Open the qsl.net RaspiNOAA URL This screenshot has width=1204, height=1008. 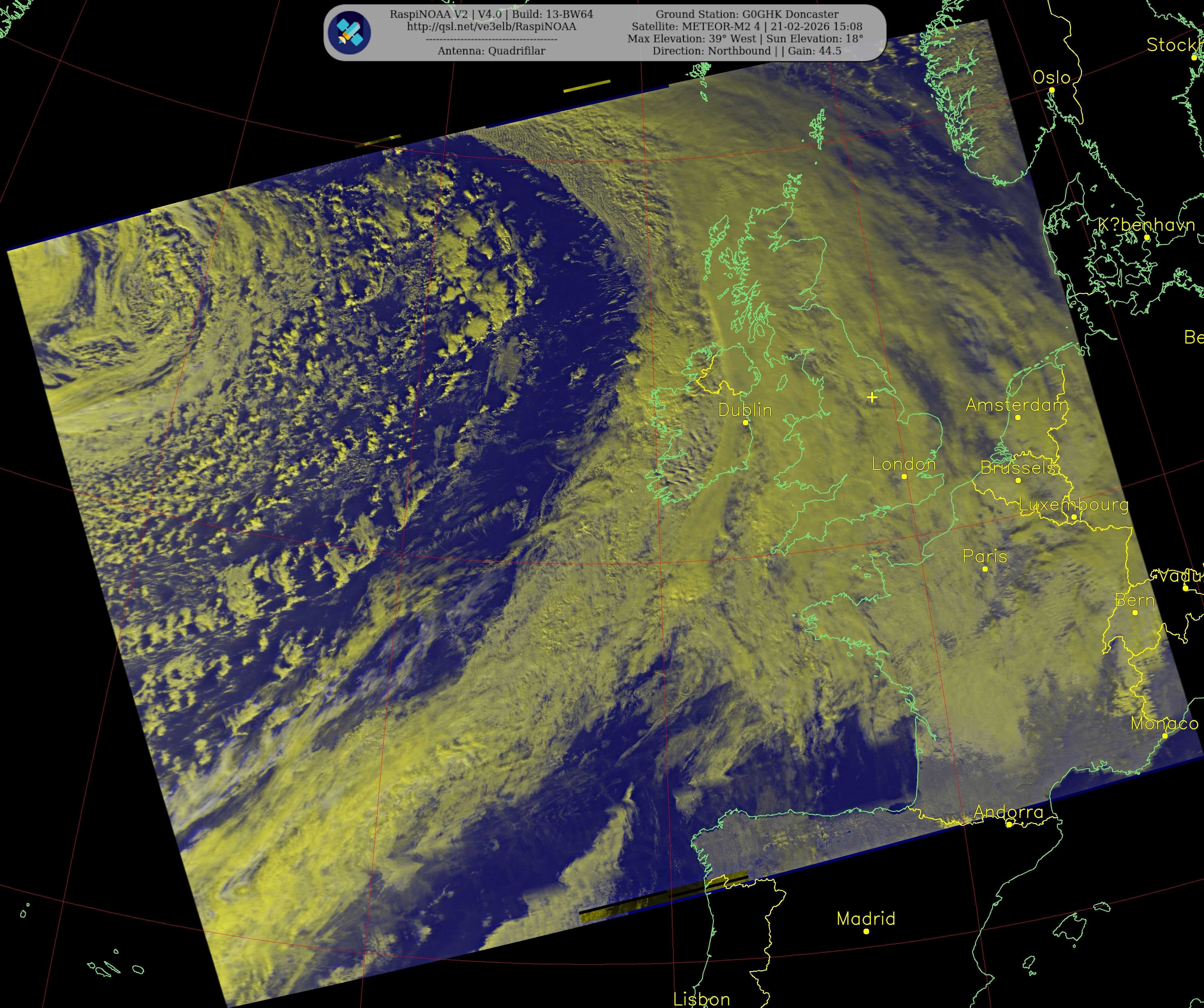[x=491, y=26]
